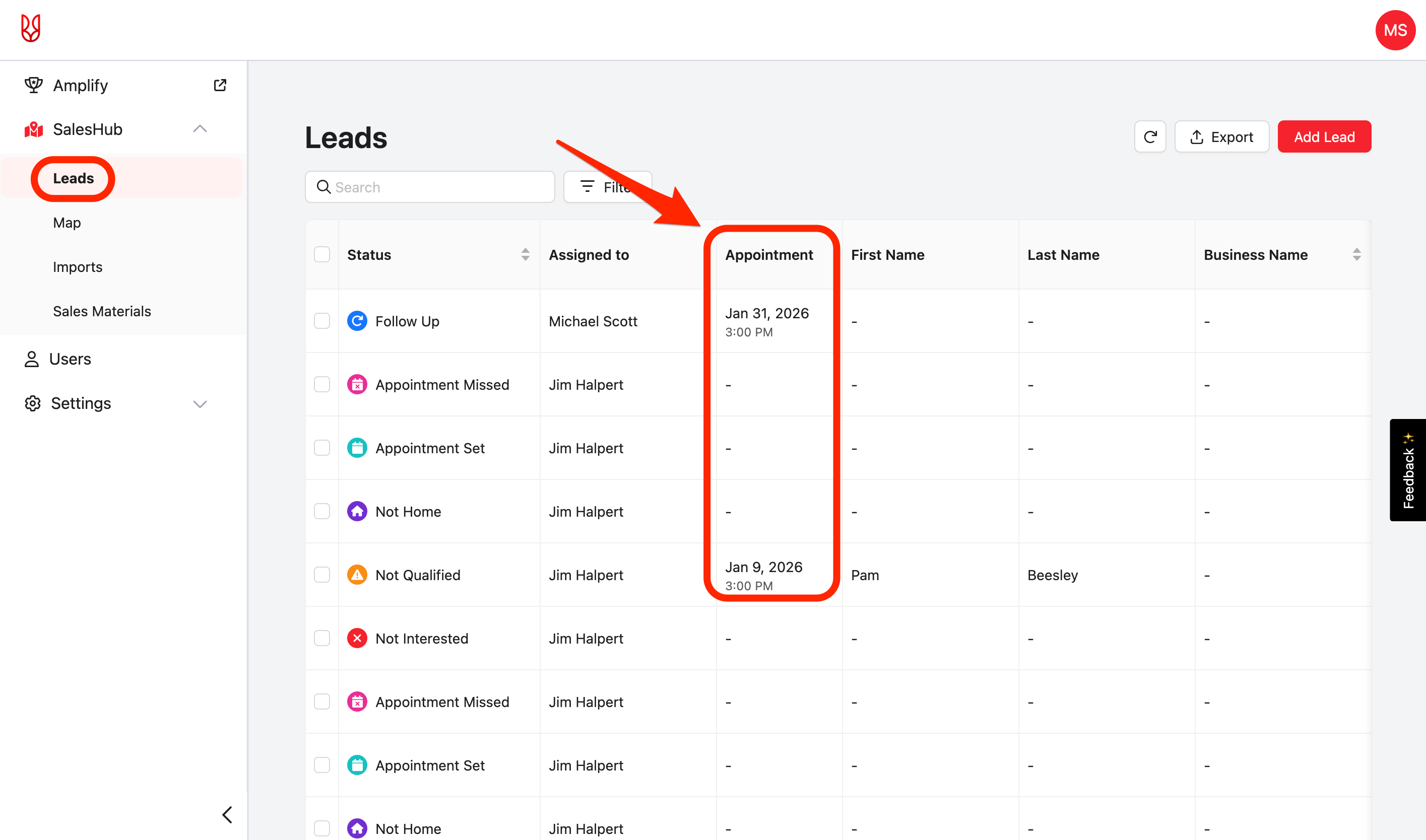Open Amplify external link icon

click(x=220, y=85)
